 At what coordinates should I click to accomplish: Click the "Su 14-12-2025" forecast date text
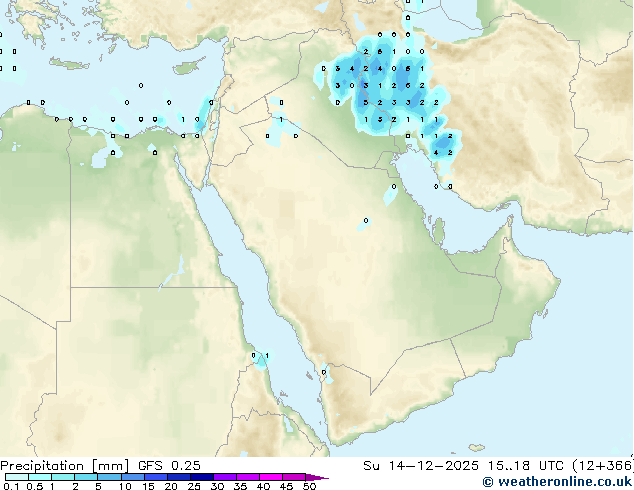(421, 466)
